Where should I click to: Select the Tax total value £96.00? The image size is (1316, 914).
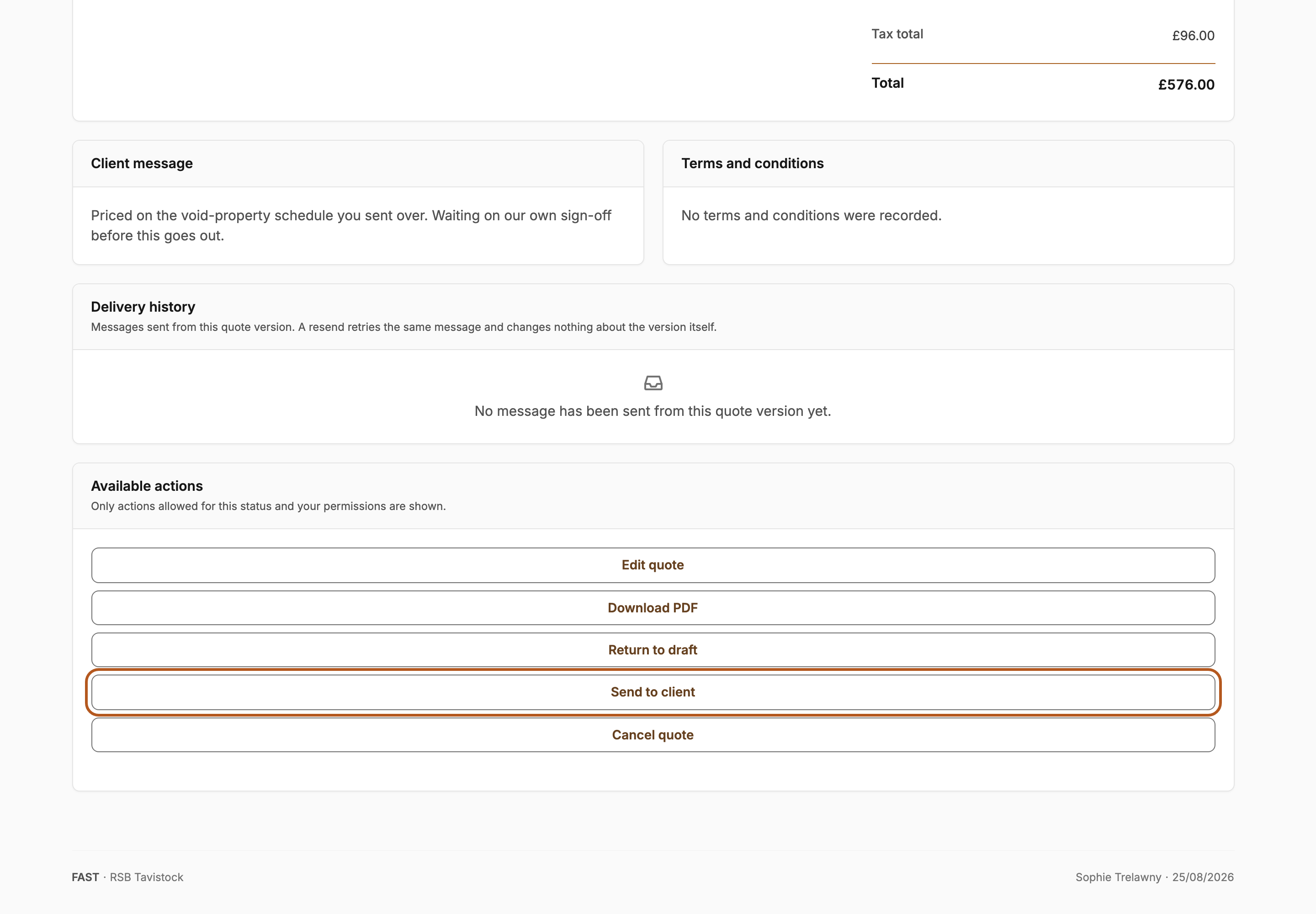tap(1193, 36)
